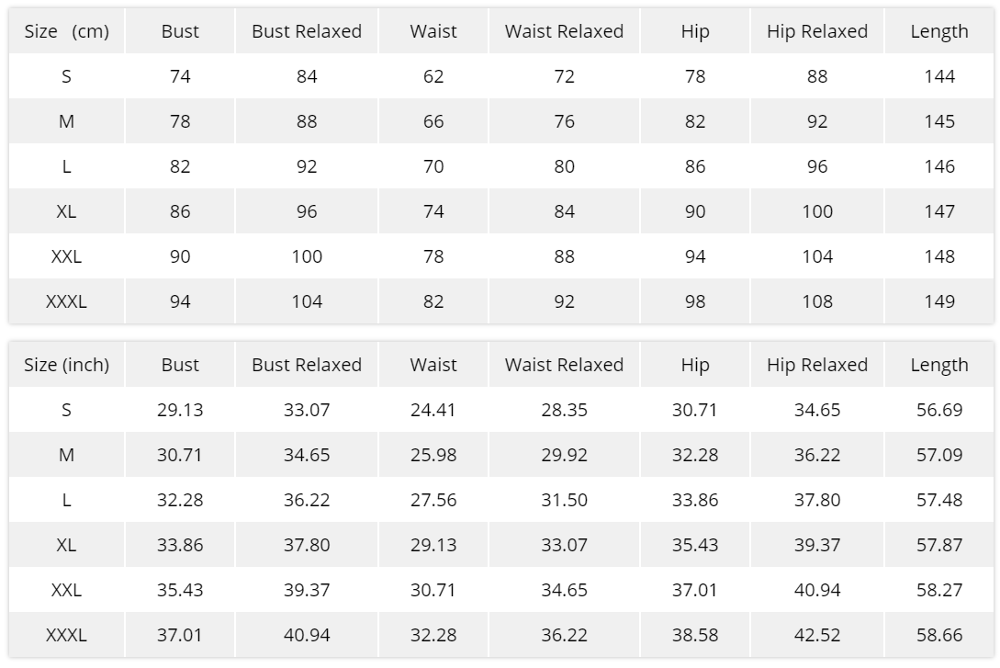Click the 57.87 length value for XL
The image size is (1000, 668).
coord(939,545)
